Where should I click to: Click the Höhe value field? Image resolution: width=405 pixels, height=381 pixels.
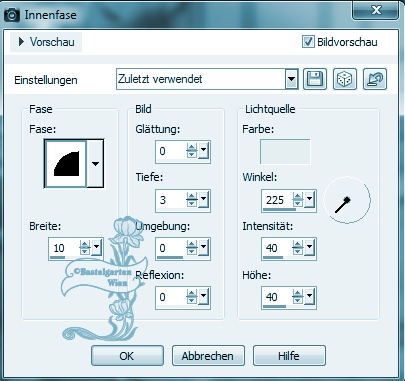[x=277, y=297]
